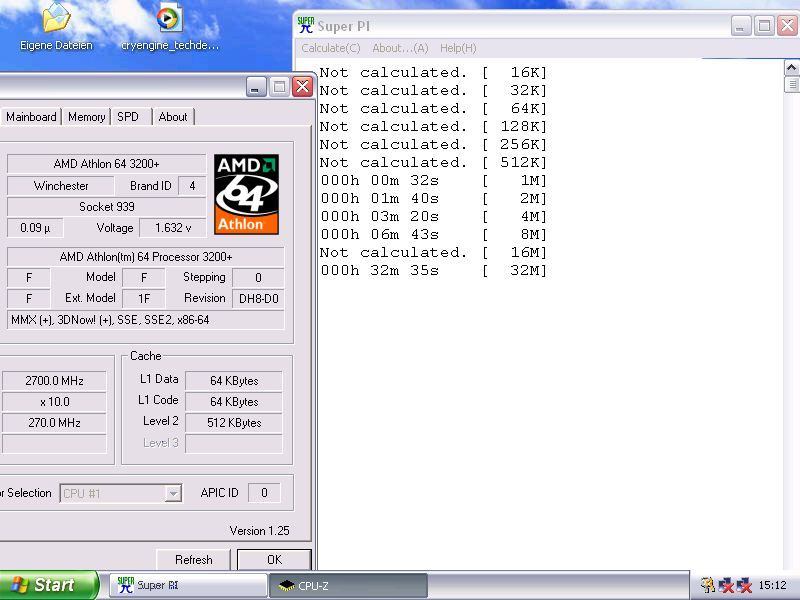Open the Help(H) menu in Super PI
The height and width of the screenshot is (600, 800).
458,48
